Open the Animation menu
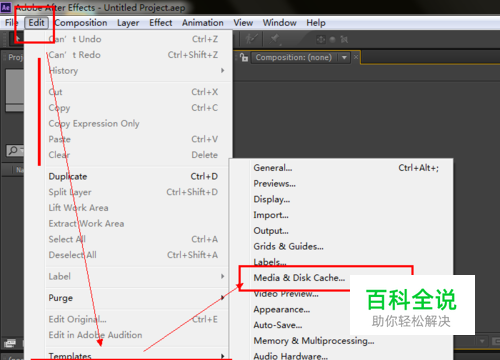The height and width of the screenshot is (360, 500). [203, 23]
